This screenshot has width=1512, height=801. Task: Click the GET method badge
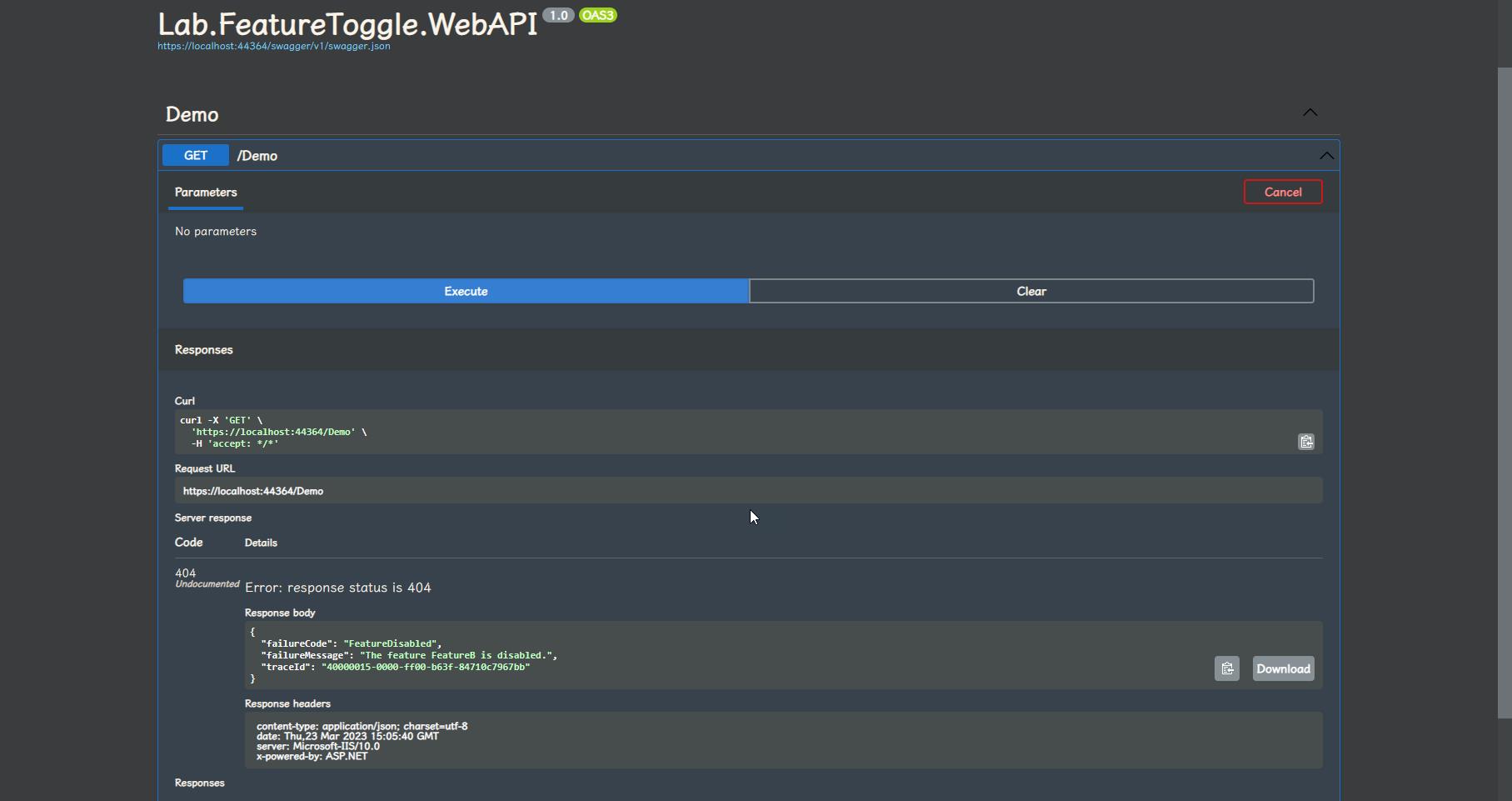point(195,155)
